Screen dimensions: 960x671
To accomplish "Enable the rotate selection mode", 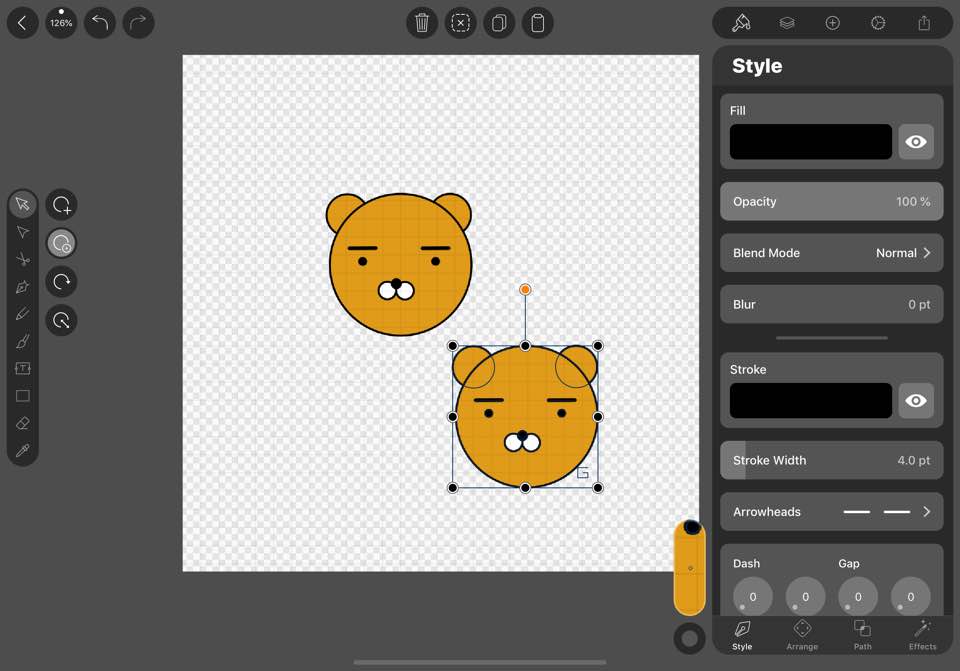I will tap(61, 282).
